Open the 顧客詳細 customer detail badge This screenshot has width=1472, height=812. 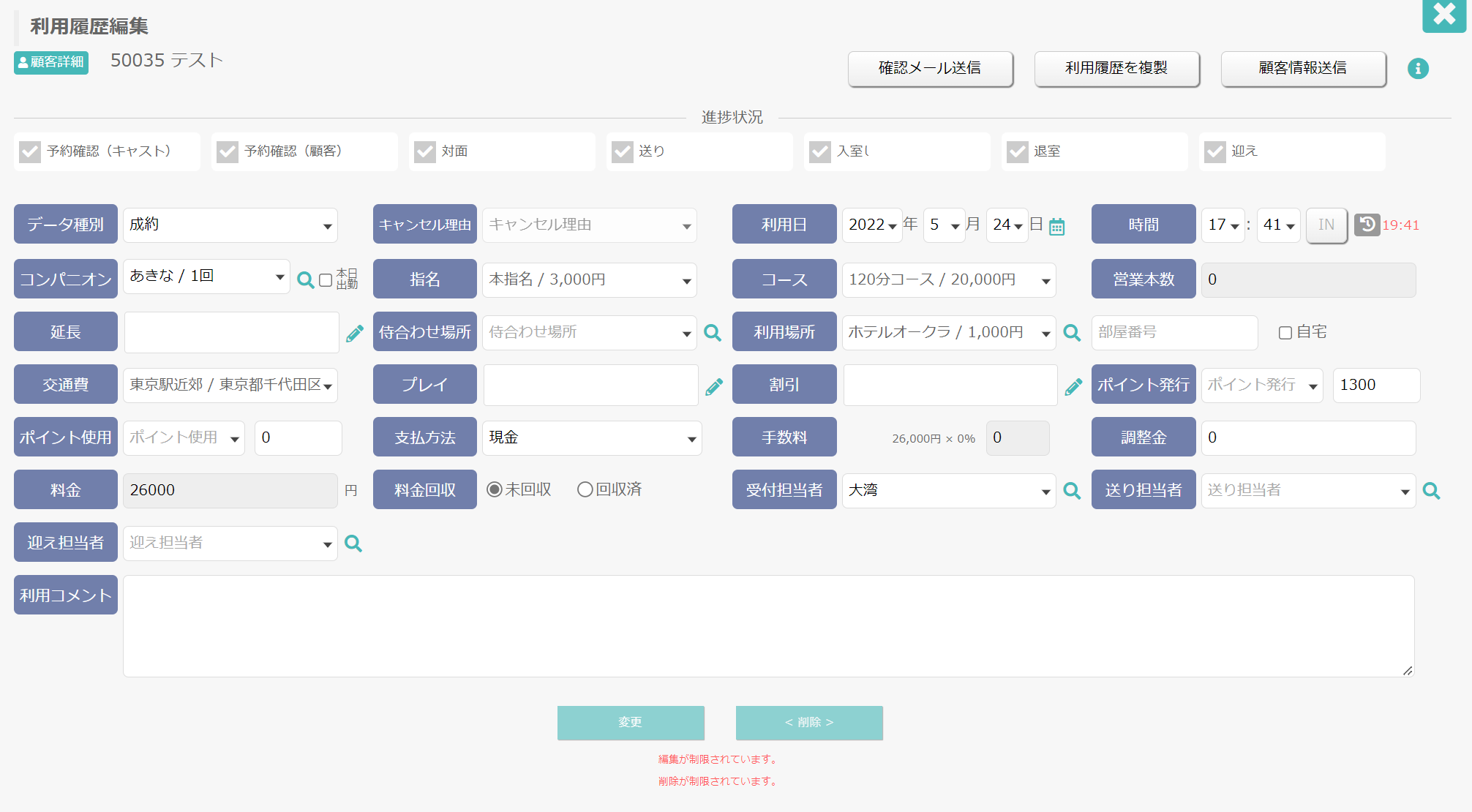pos(51,62)
